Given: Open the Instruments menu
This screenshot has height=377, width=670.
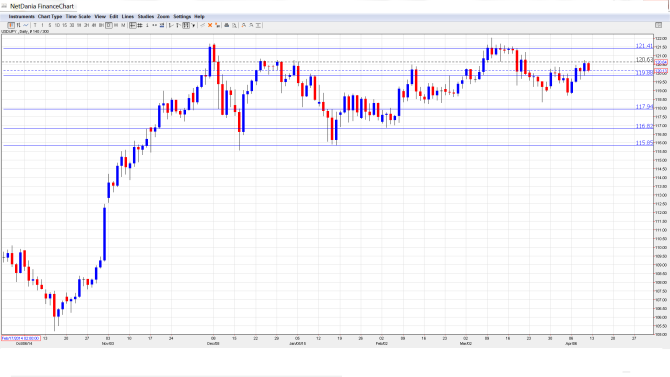Looking at the screenshot, I should click(x=21, y=17).
